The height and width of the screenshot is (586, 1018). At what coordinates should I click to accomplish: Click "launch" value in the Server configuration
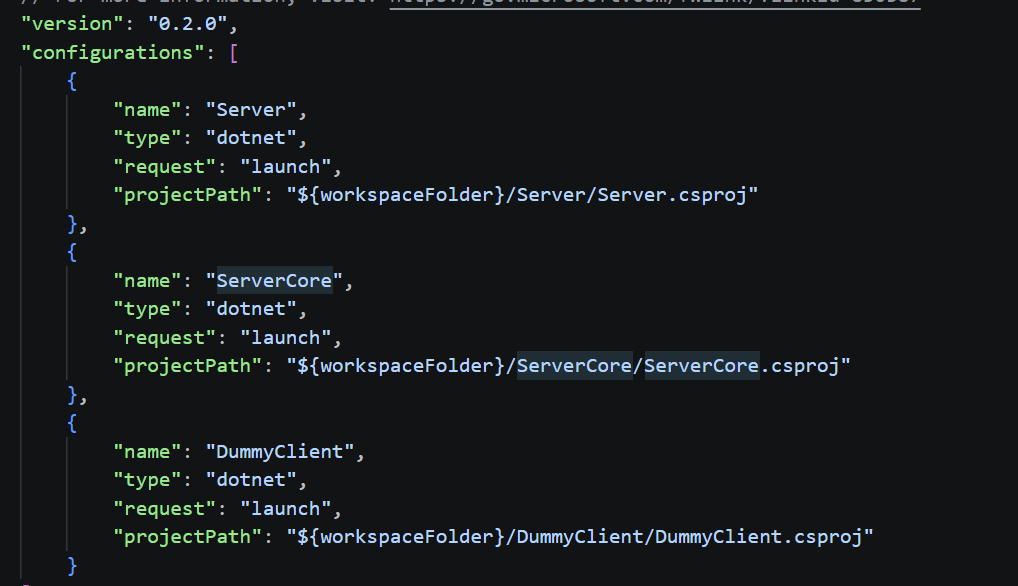point(286,167)
